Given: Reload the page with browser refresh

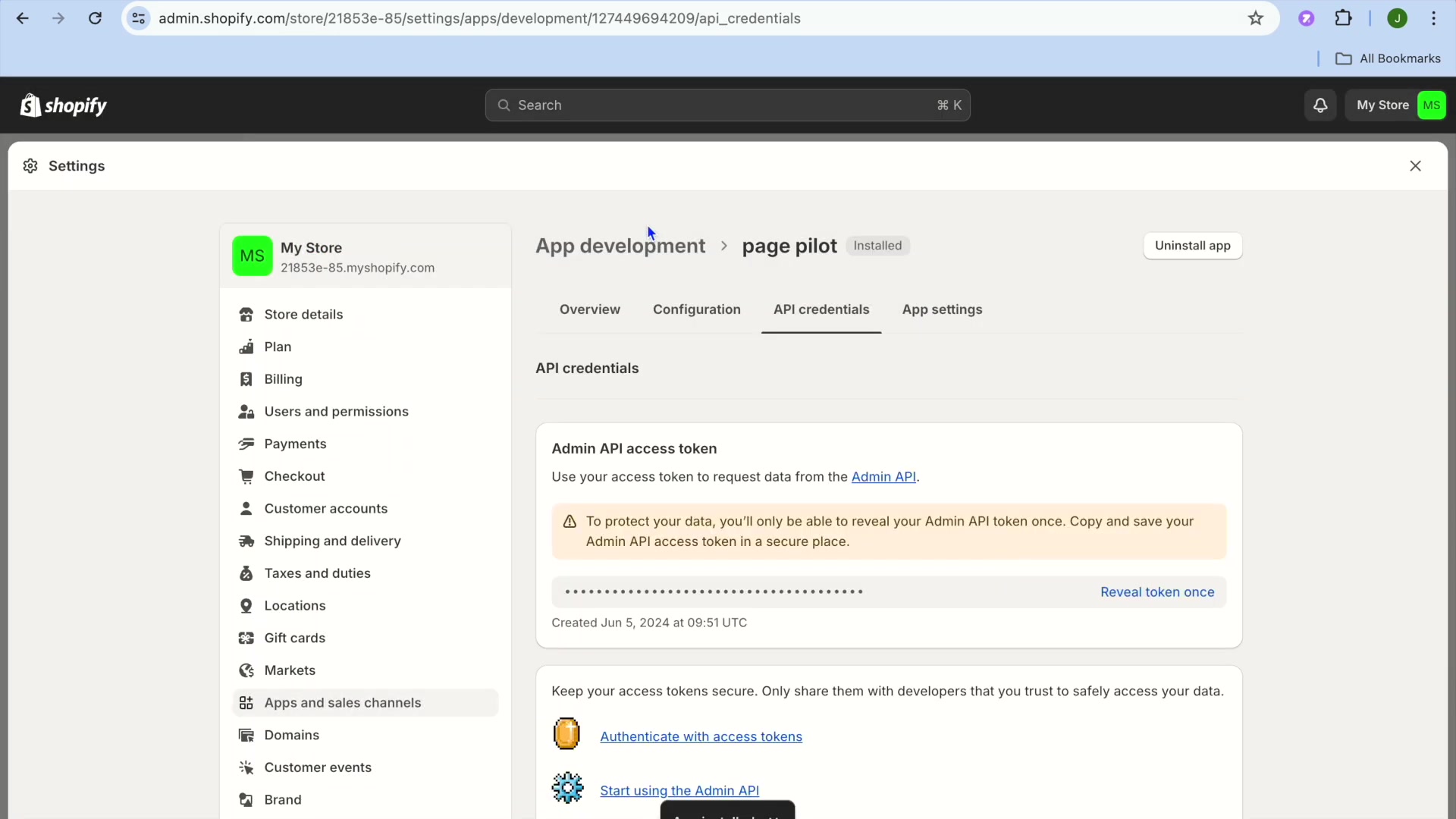Looking at the screenshot, I should (x=95, y=18).
